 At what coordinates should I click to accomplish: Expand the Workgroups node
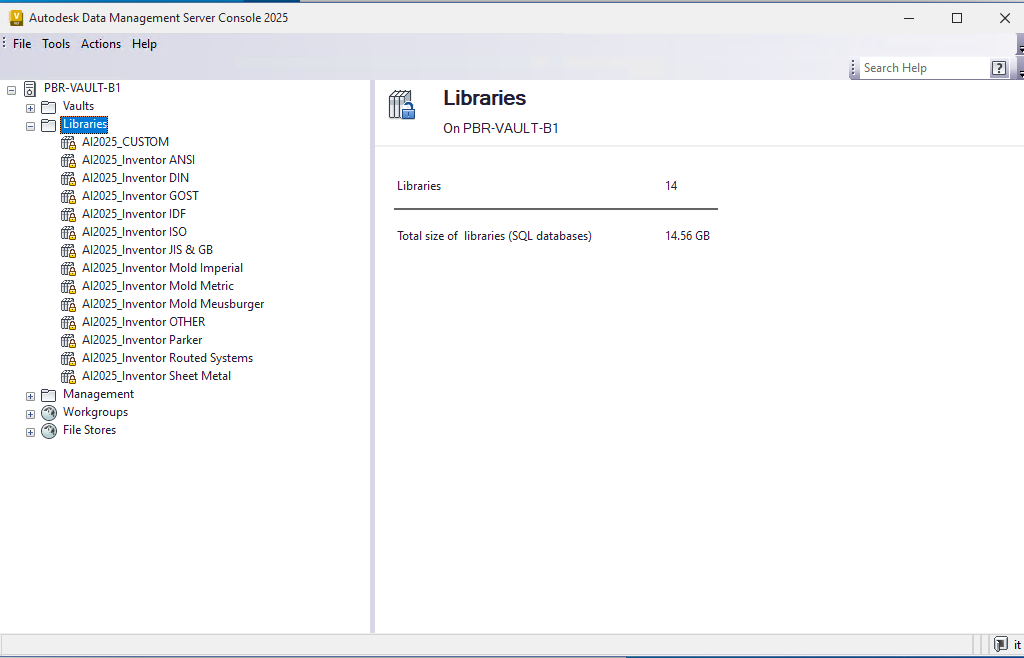(x=30, y=414)
